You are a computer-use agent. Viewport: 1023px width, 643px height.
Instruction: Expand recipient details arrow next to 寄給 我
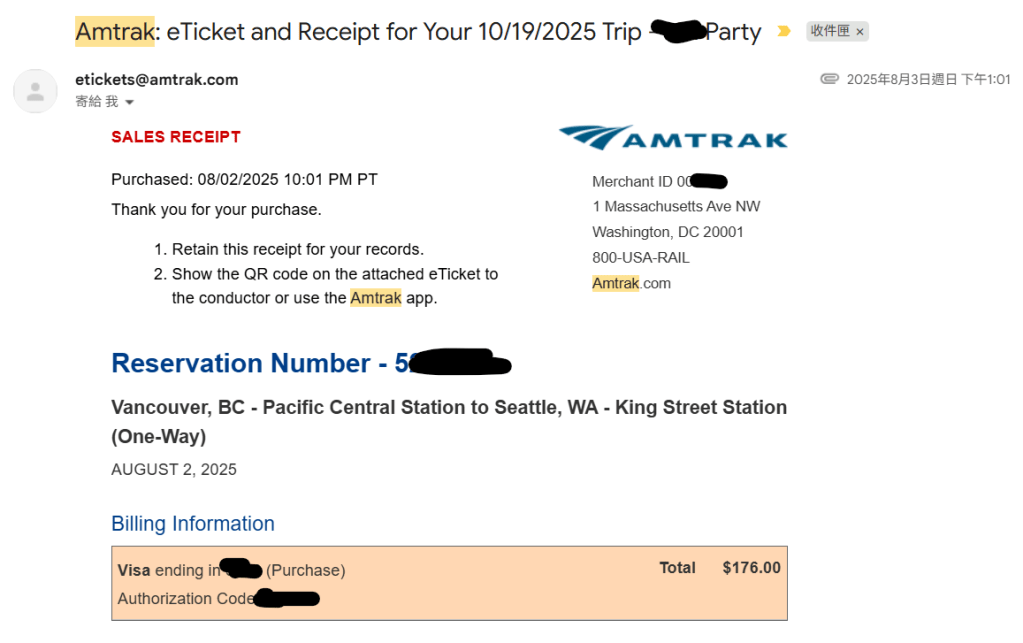coord(129,102)
